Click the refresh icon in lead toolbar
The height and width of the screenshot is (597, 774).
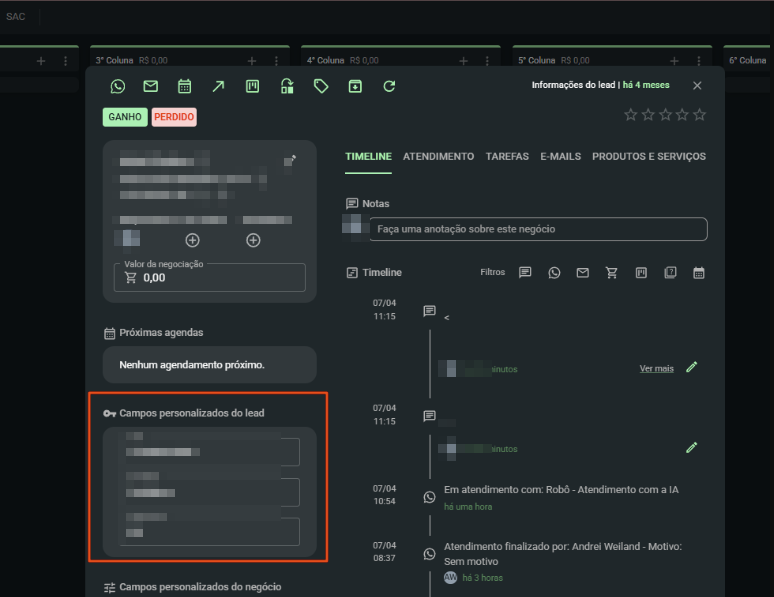(389, 86)
